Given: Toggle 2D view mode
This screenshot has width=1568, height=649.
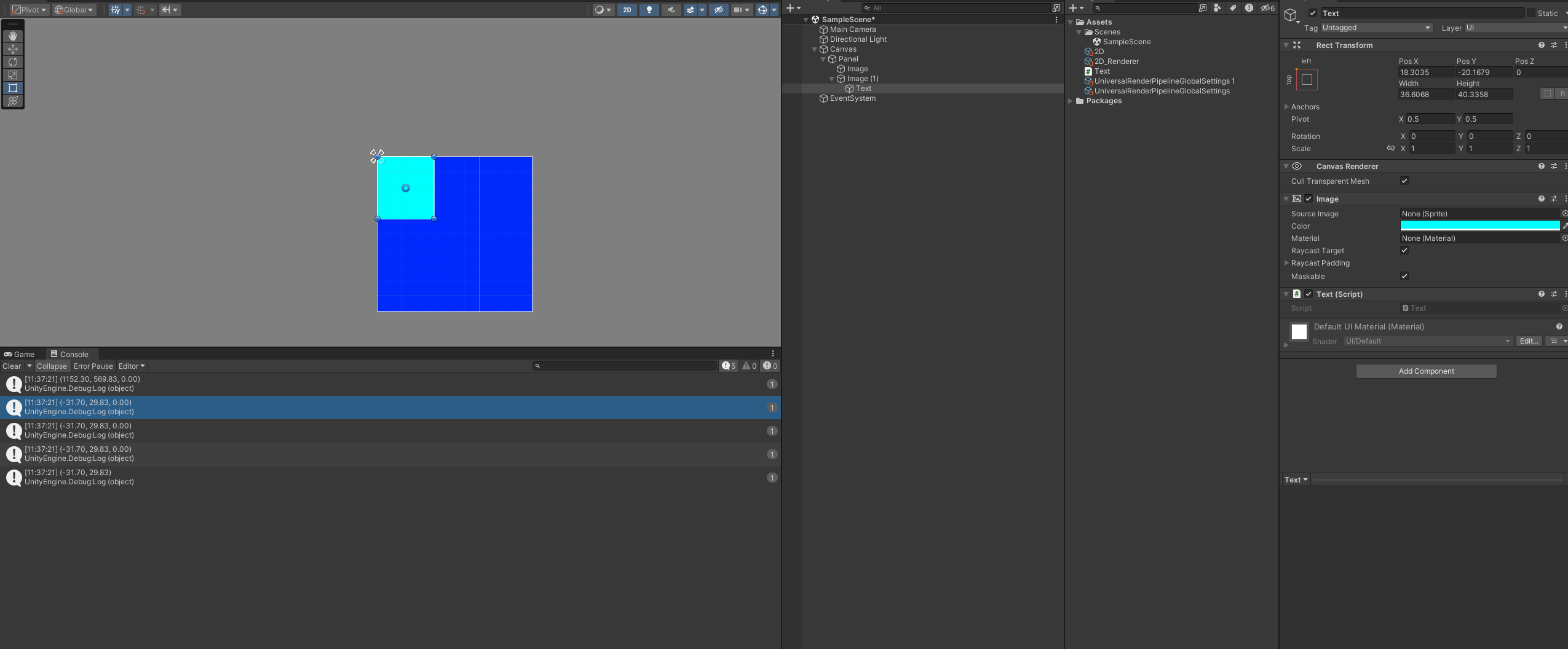Looking at the screenshot, I should pos(627,10).
